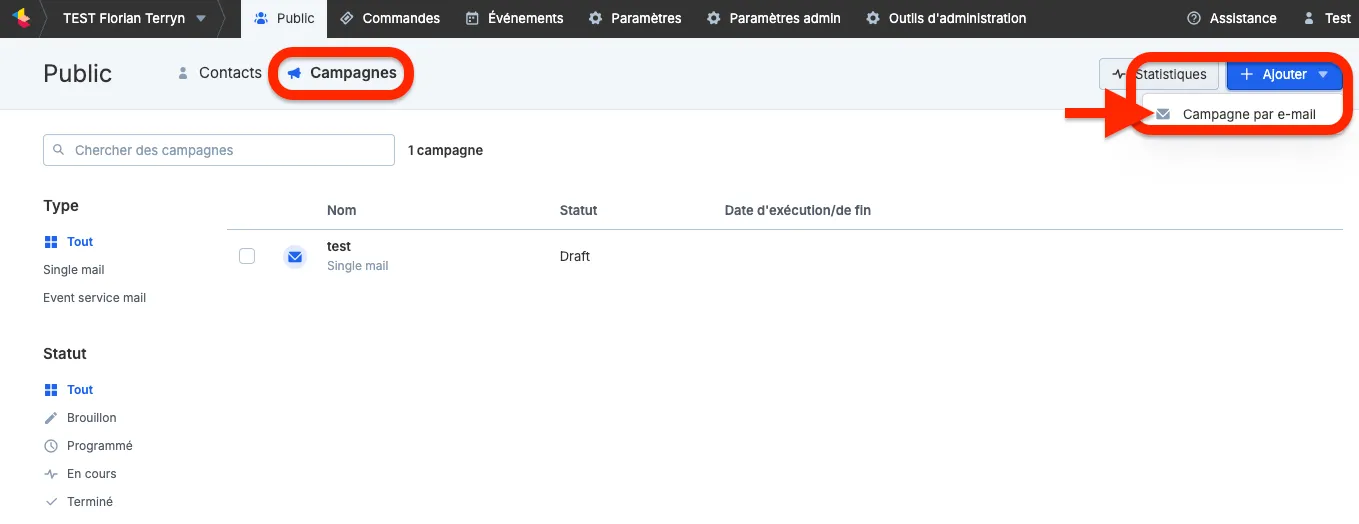Viewport: 1359px width, 524px height.
Task: Click the question mark icon by Assistance
Action: click(1193, 18)
